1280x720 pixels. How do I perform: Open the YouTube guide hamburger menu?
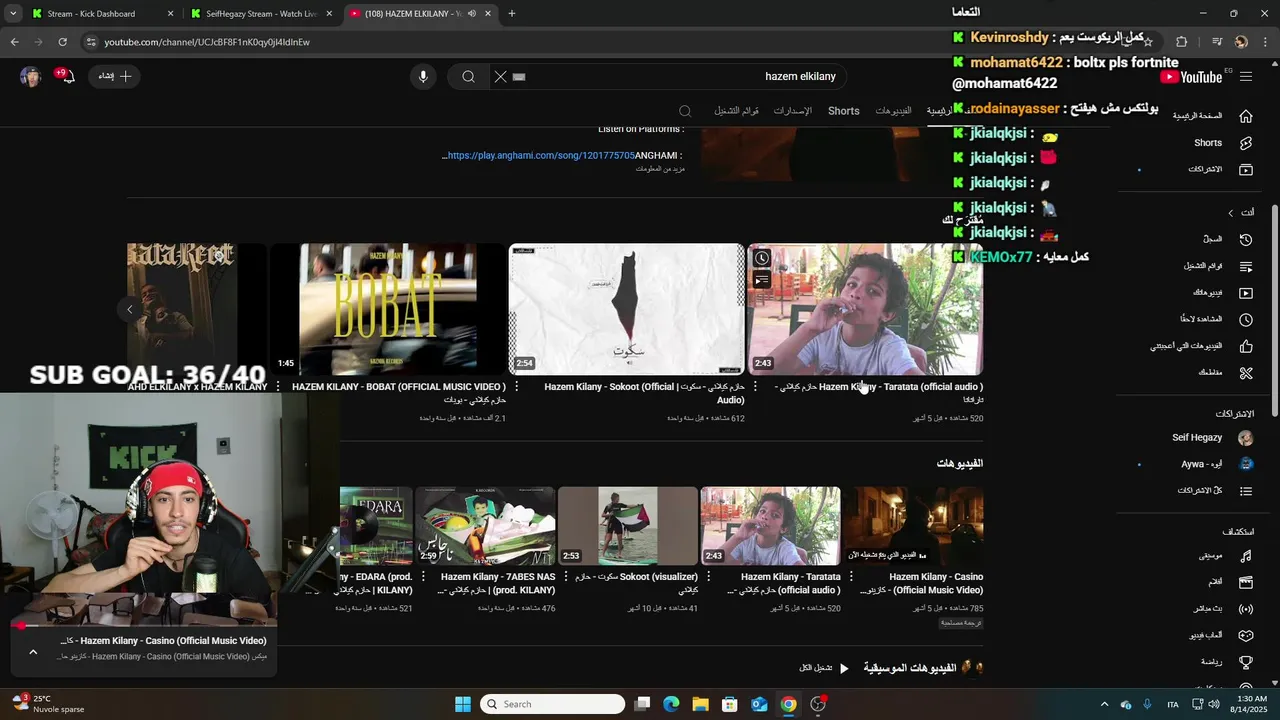1244,76
